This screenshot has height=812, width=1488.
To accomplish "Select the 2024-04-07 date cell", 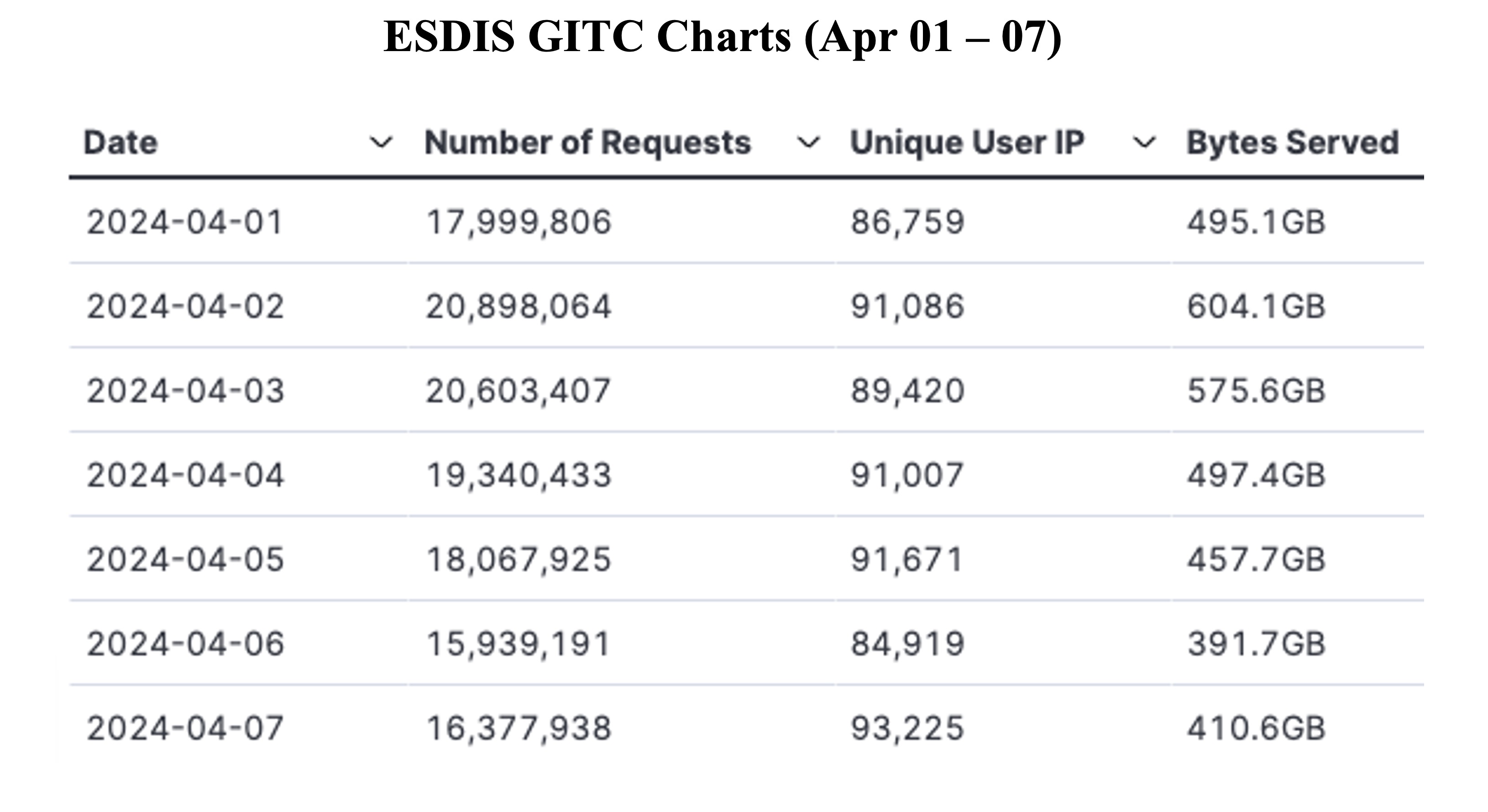I will click(185, 728).
